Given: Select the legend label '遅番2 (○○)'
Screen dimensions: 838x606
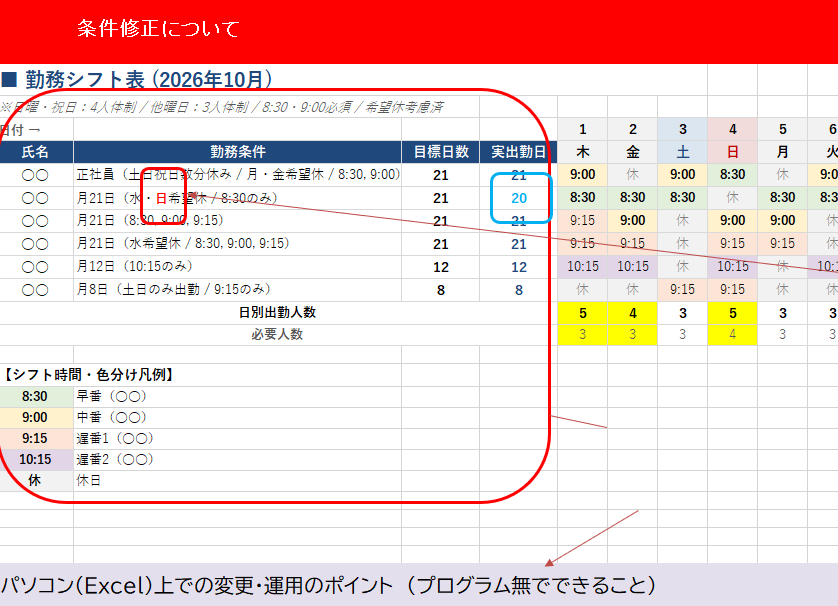Looking at the screenshot, I should click(x=115, y=460).
